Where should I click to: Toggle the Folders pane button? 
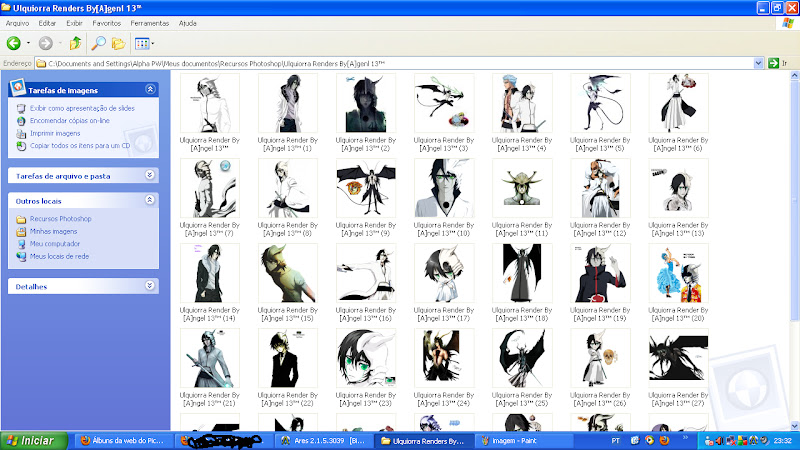click(118, 43)
